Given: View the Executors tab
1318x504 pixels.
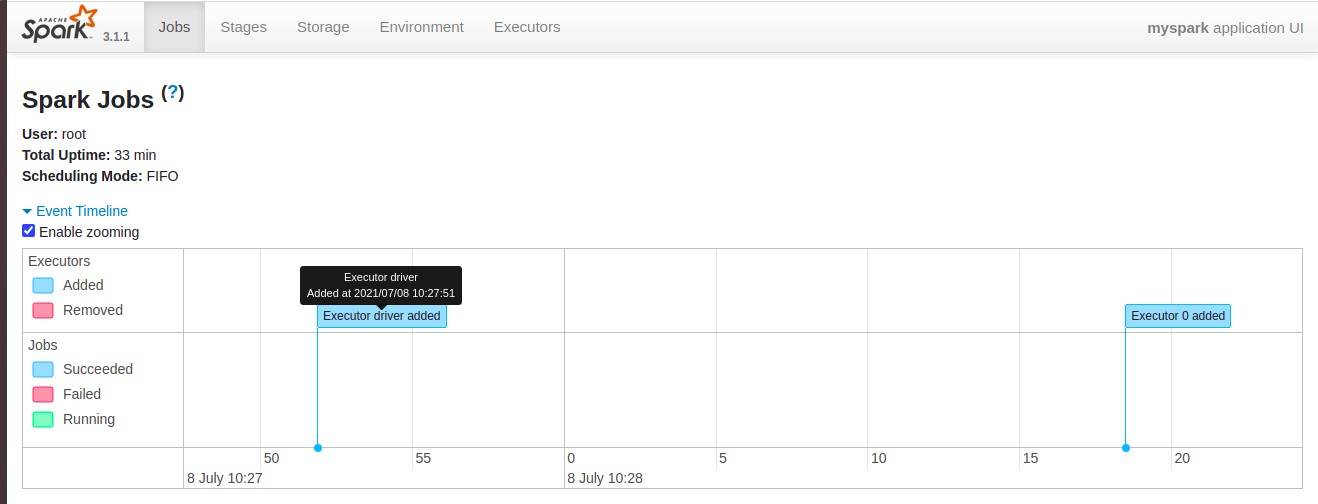Looking at the screenshot, I should (527, 27).
